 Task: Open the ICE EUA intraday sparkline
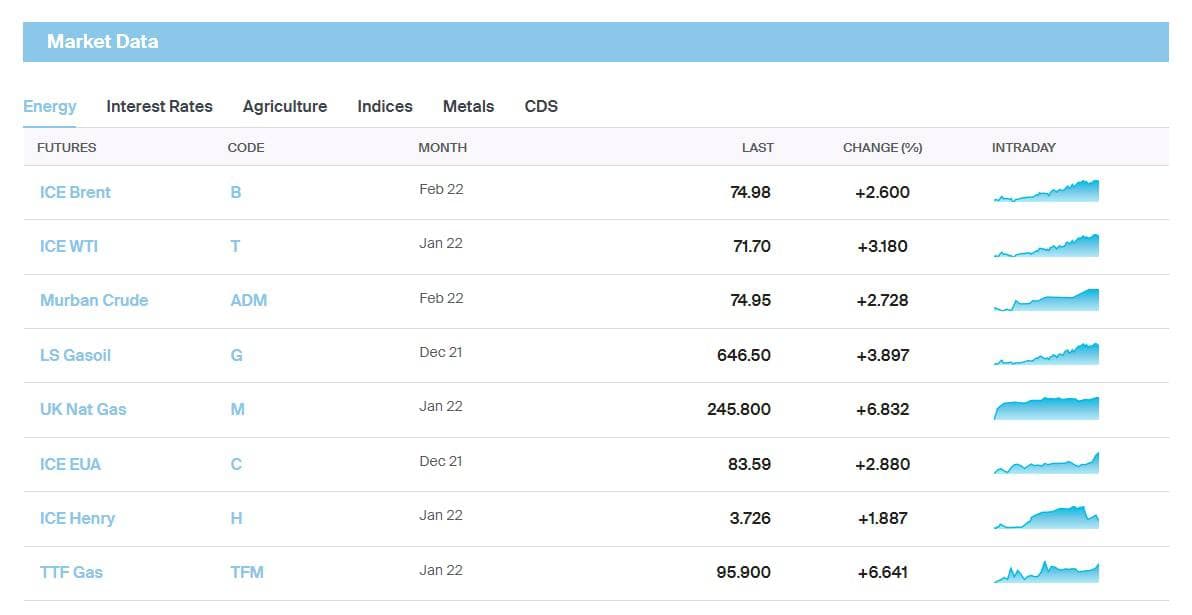pos(1046,463)
